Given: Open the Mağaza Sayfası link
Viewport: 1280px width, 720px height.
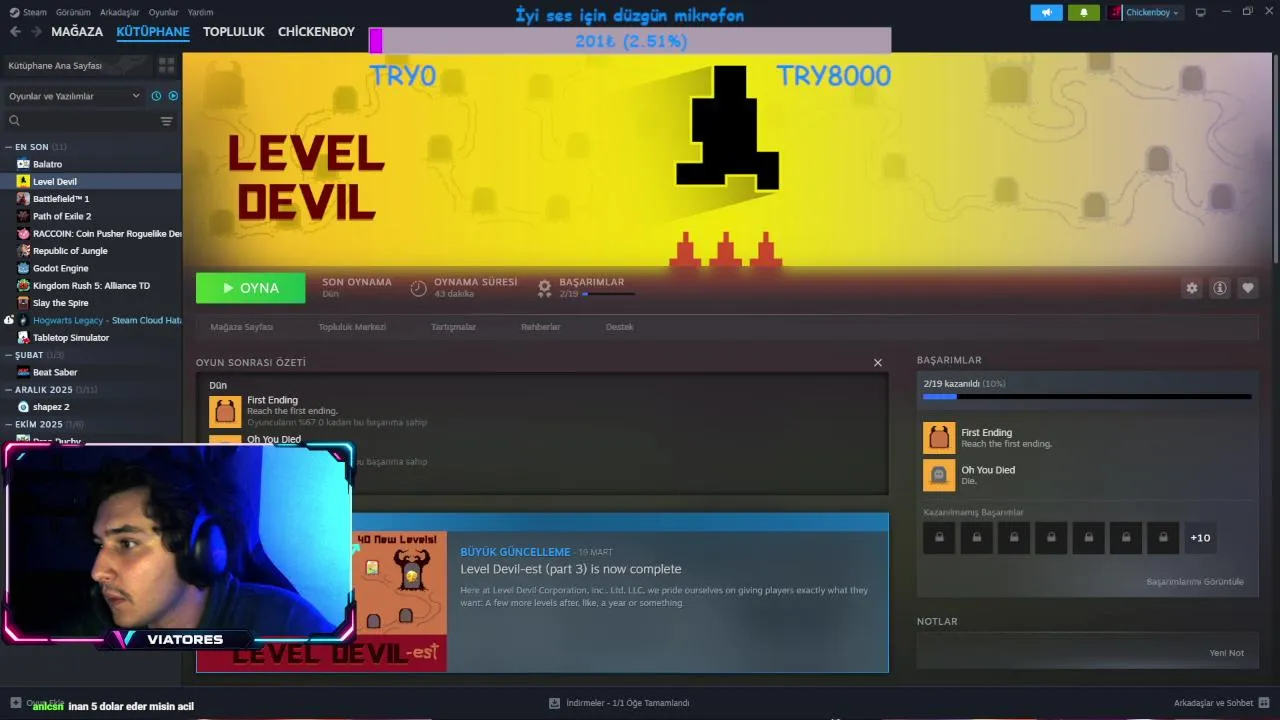Looking at the screenshot, I should pyautogui.click(x=241, y=327).
